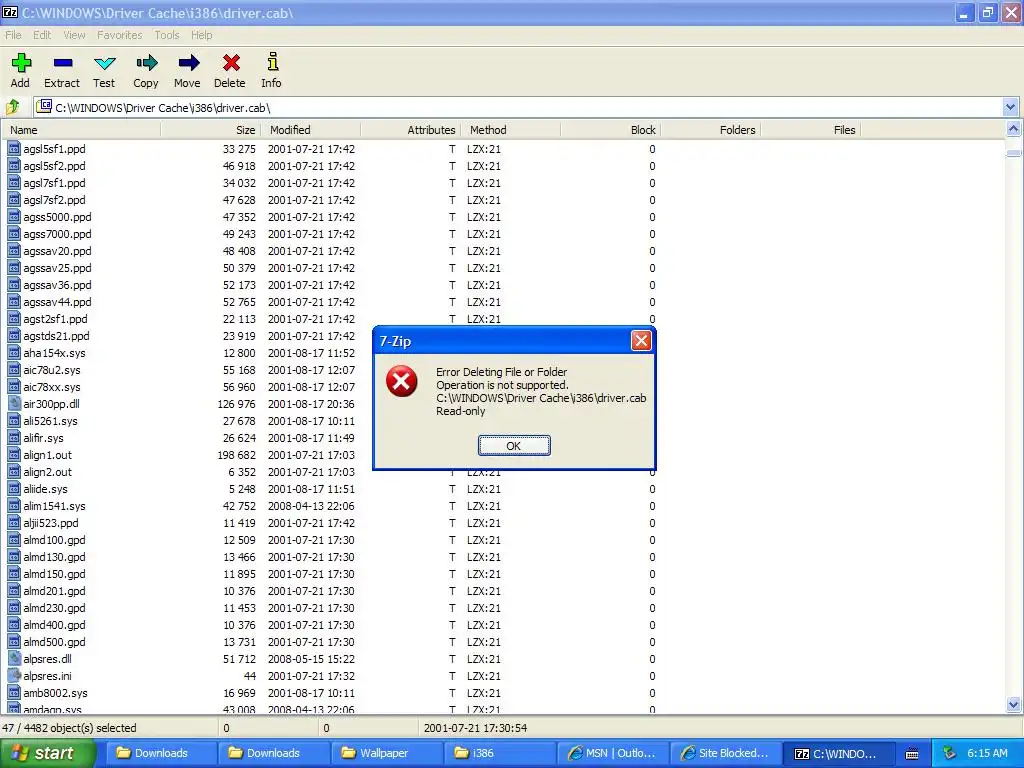Click the Folders column header

pos(711,130)
